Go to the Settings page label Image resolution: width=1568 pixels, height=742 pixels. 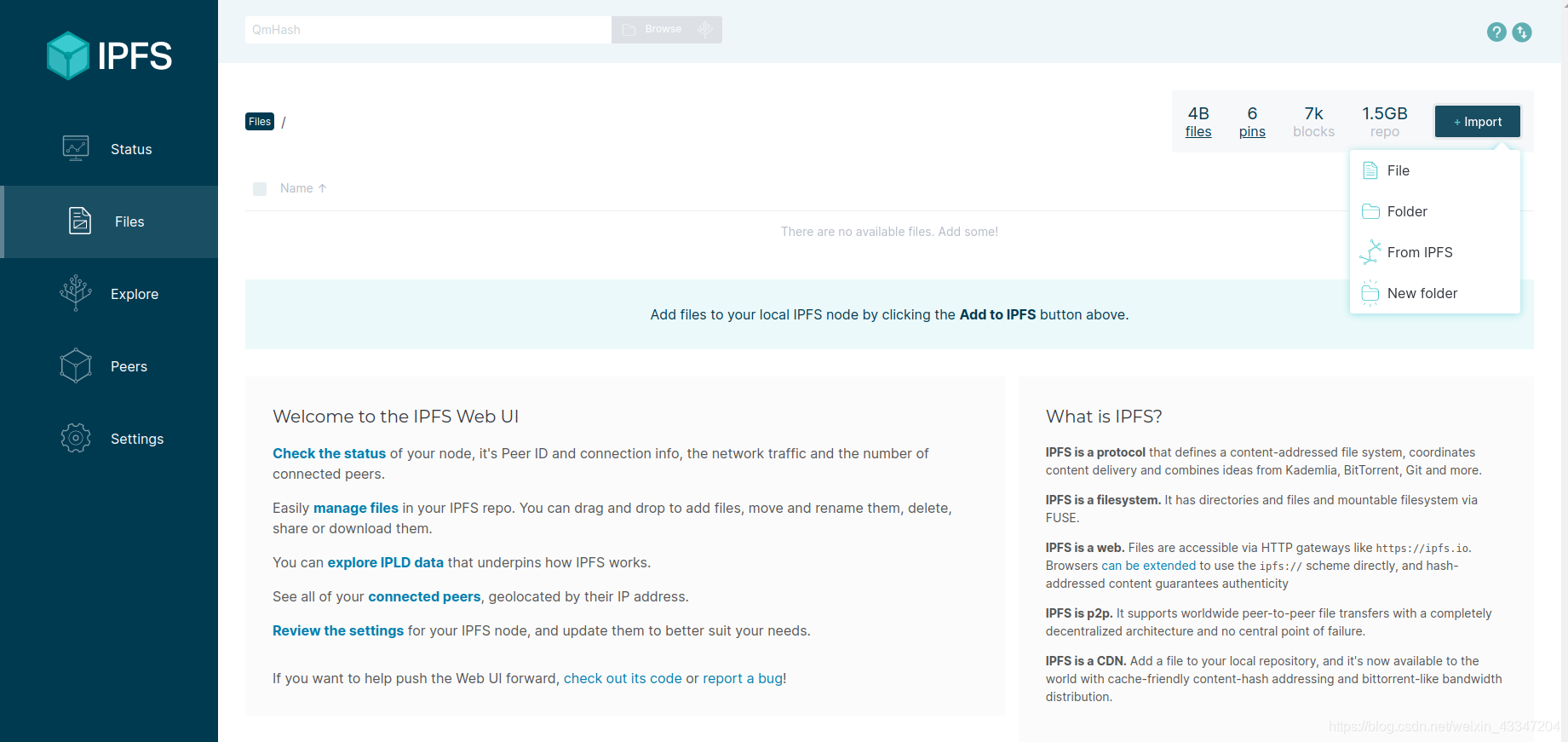pyautogui.click(x=137, y=439)
